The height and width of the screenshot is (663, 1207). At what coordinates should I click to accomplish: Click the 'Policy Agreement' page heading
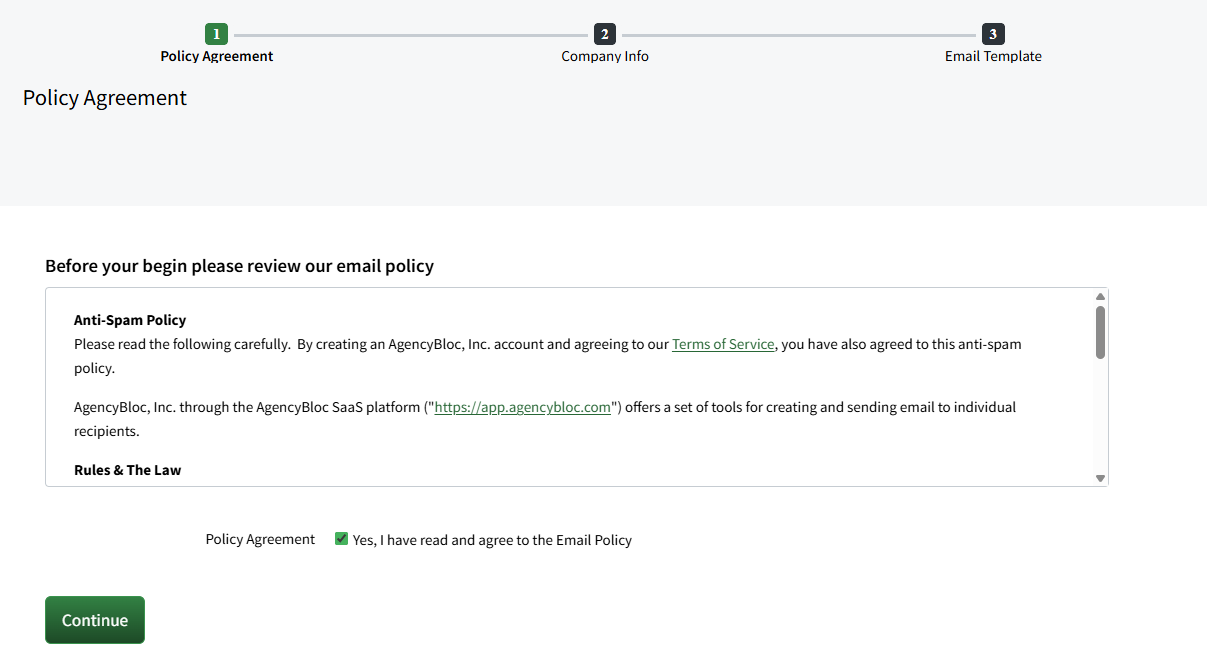(104, 97)
